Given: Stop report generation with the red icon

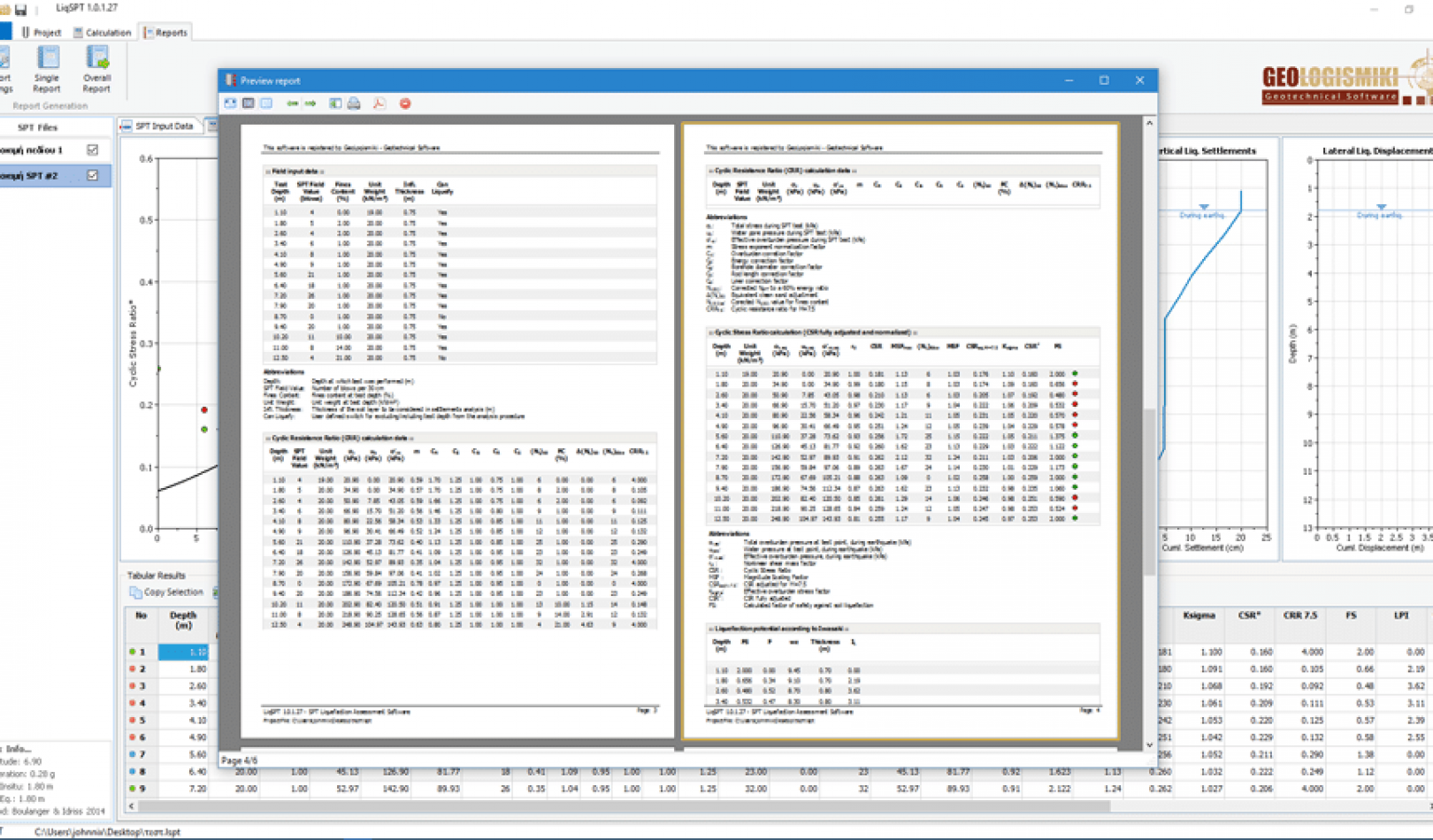Looking at the screenshot, I should [x=404, y=103].
